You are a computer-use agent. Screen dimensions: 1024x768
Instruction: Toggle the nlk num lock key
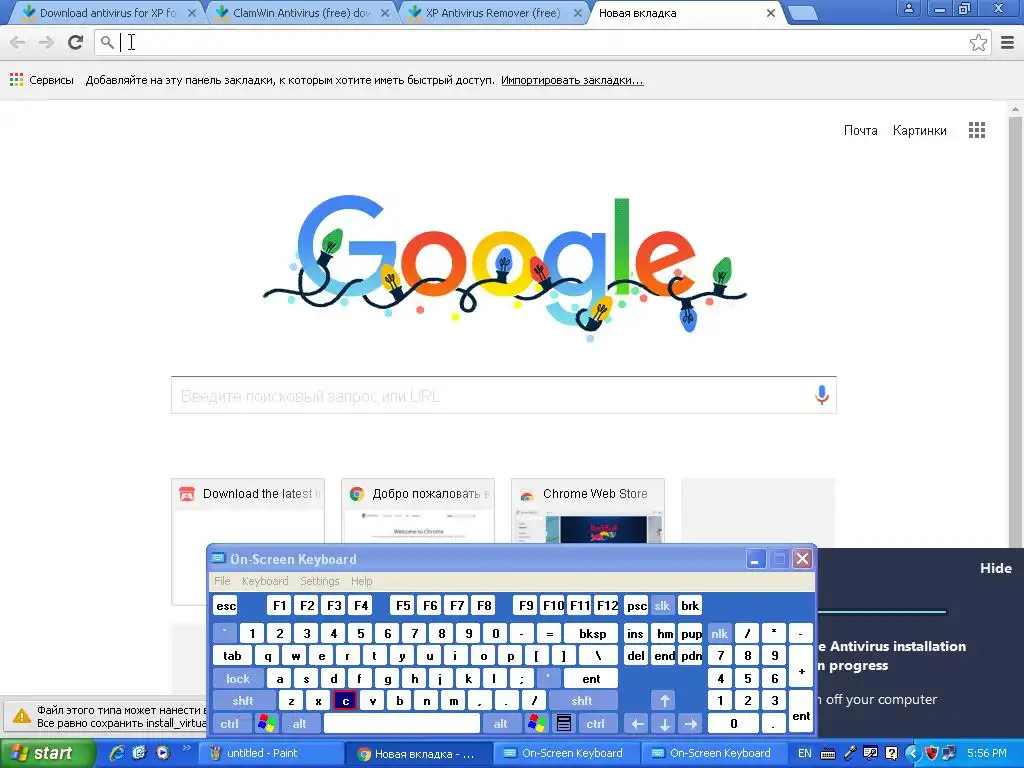tap(719, 633)
